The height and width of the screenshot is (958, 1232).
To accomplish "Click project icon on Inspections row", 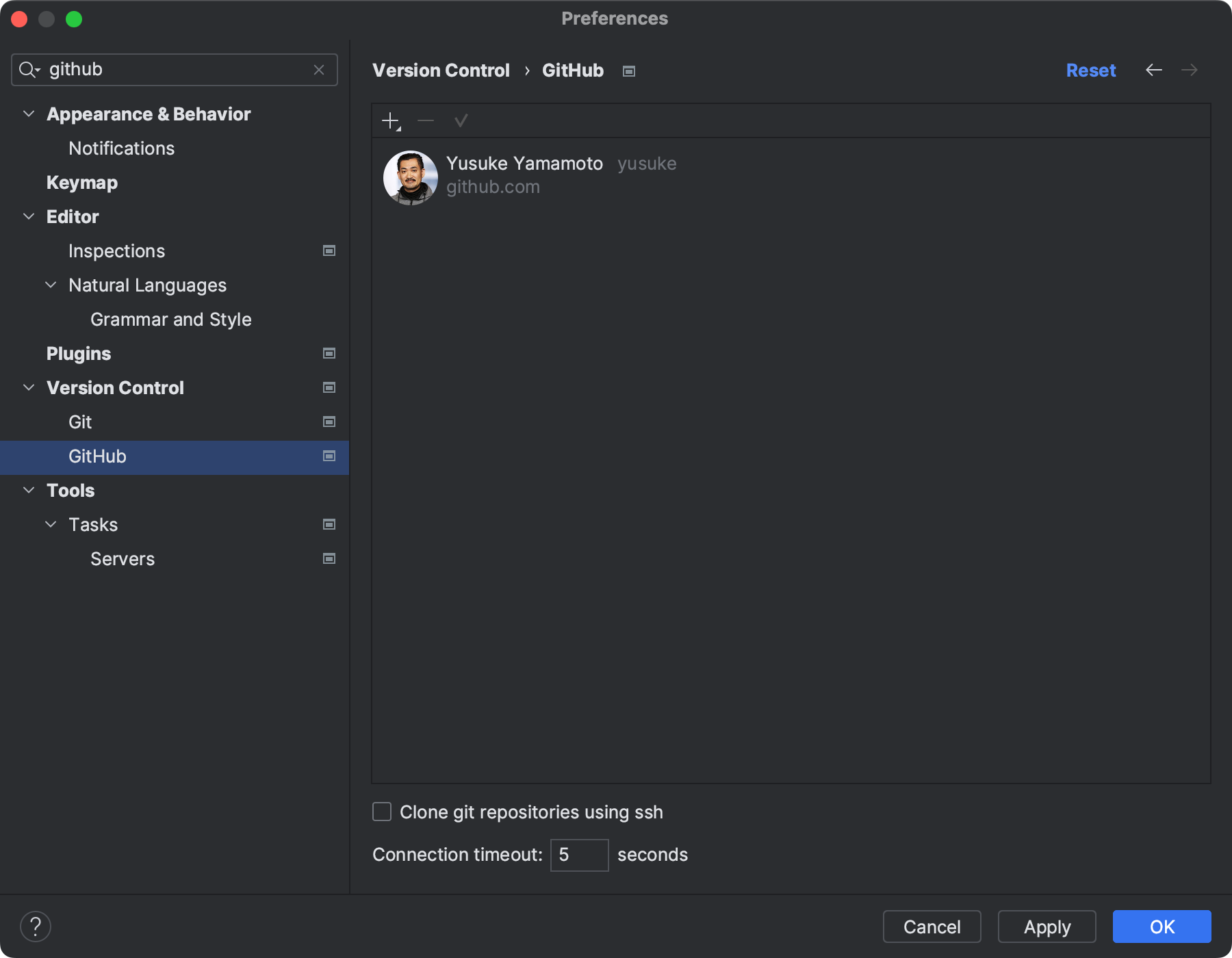I will [x=329, y=250].
